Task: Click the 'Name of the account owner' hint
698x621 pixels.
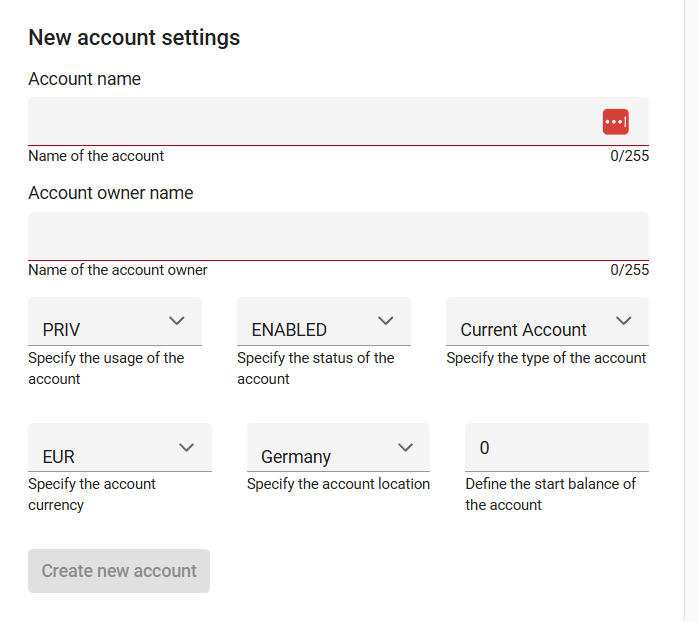Action: 118,270
